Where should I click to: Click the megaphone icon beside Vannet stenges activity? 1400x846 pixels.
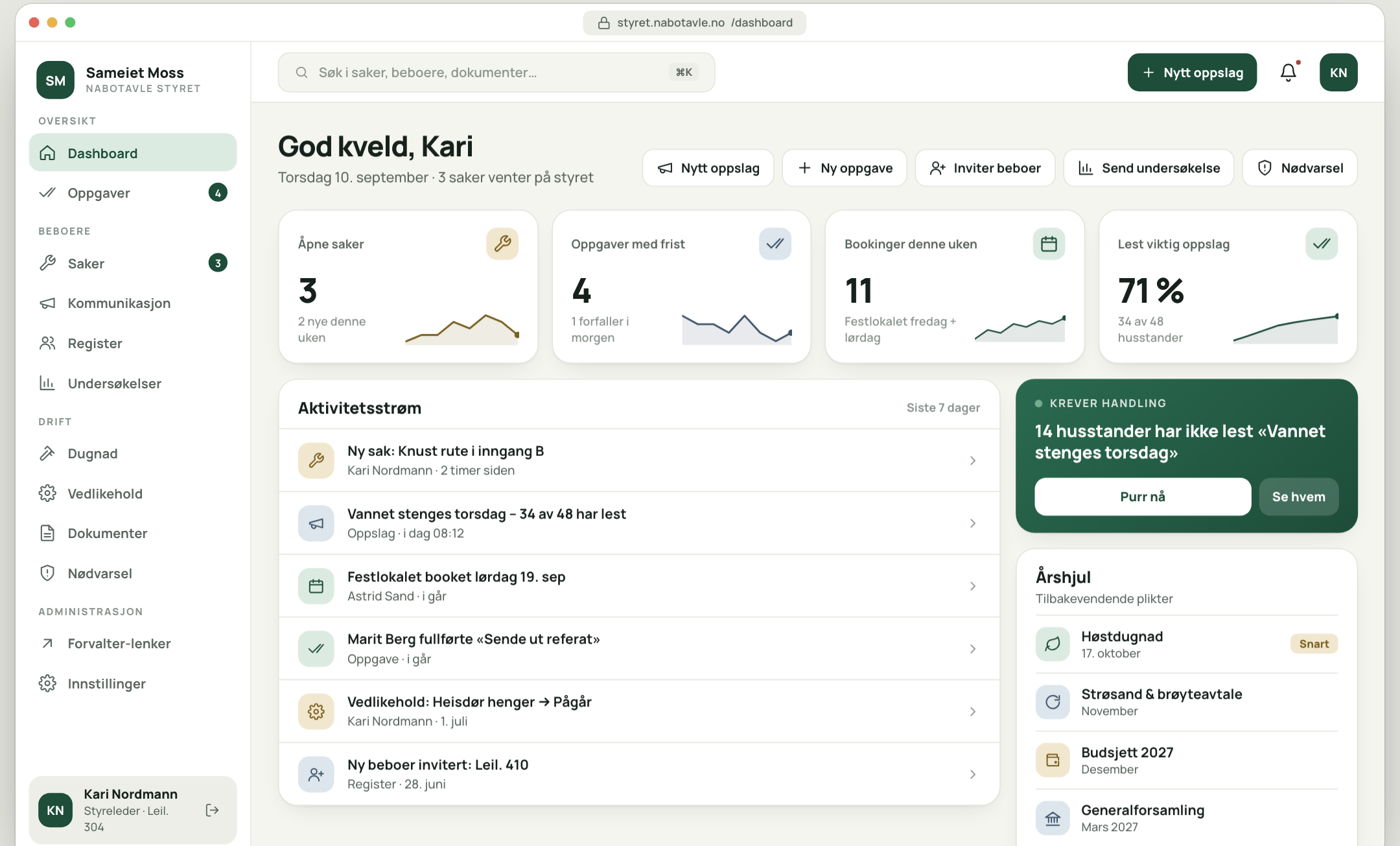[316, 523]
